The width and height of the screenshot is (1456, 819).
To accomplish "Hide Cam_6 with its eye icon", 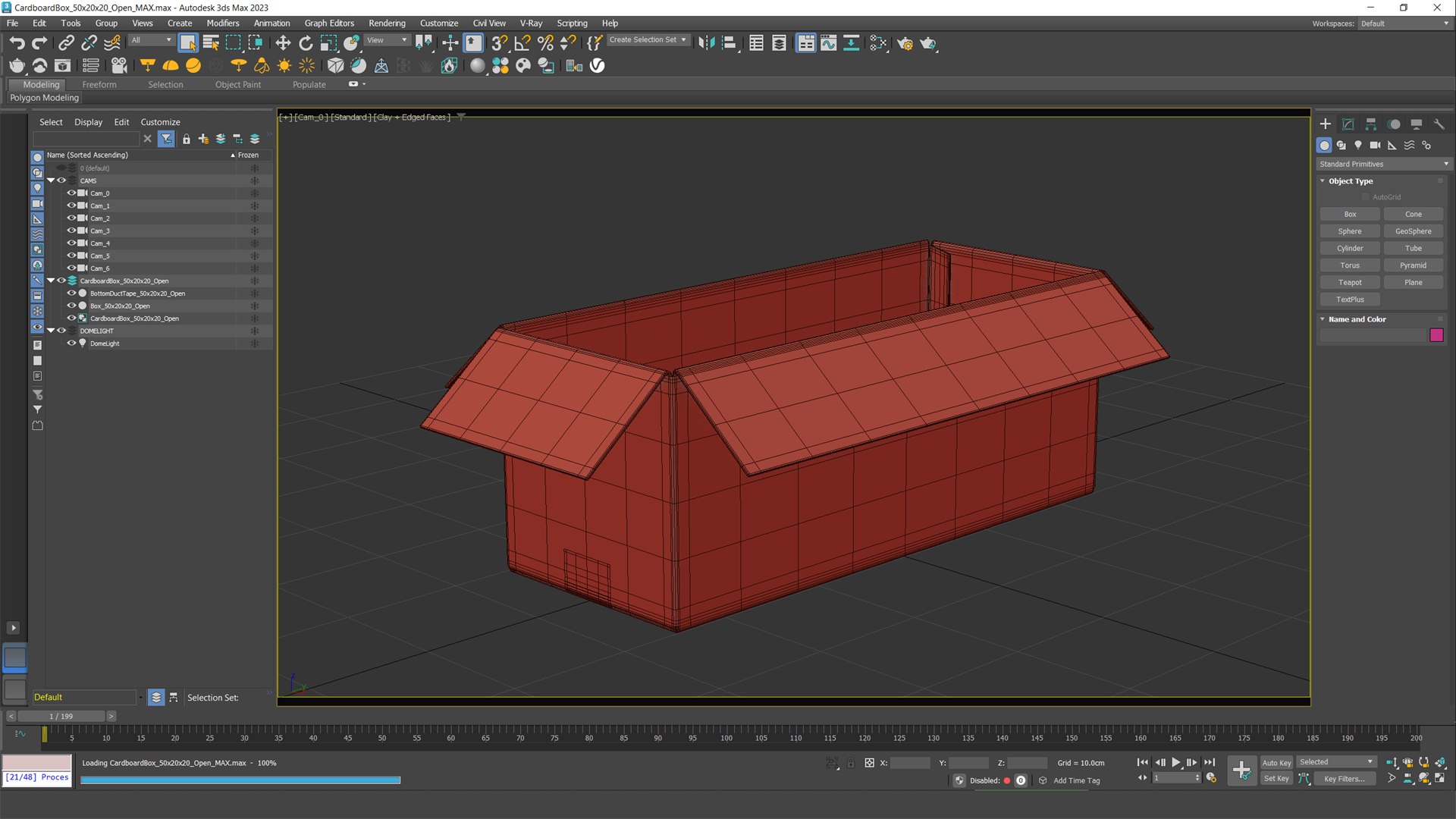I will [71, 268].
